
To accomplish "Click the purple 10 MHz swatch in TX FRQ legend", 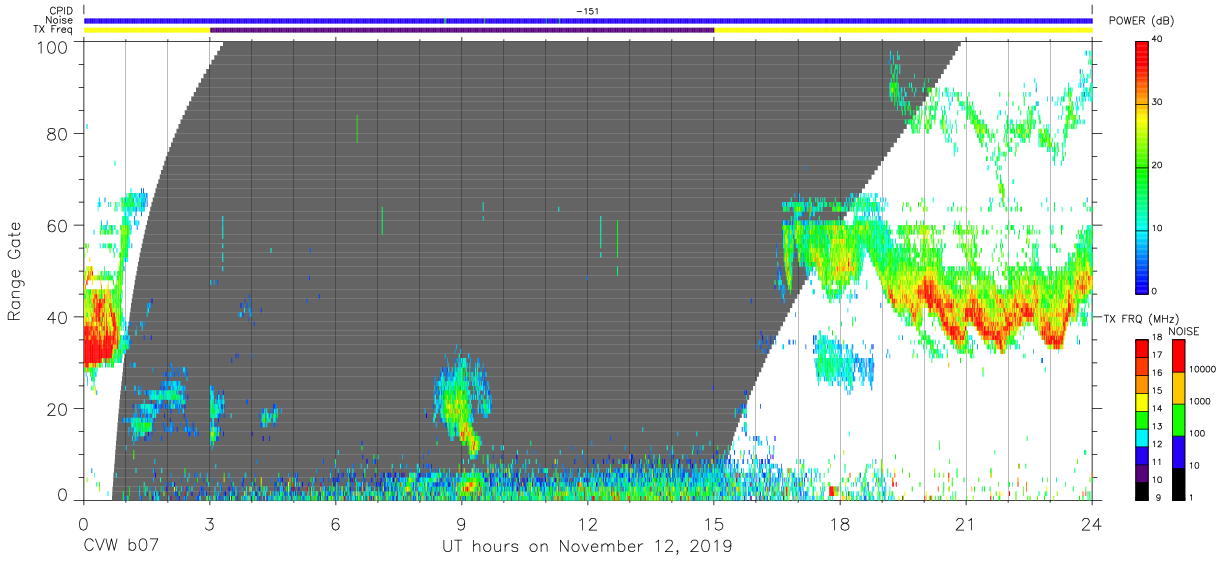I will pyautogui.click(x=1142, y=473).
